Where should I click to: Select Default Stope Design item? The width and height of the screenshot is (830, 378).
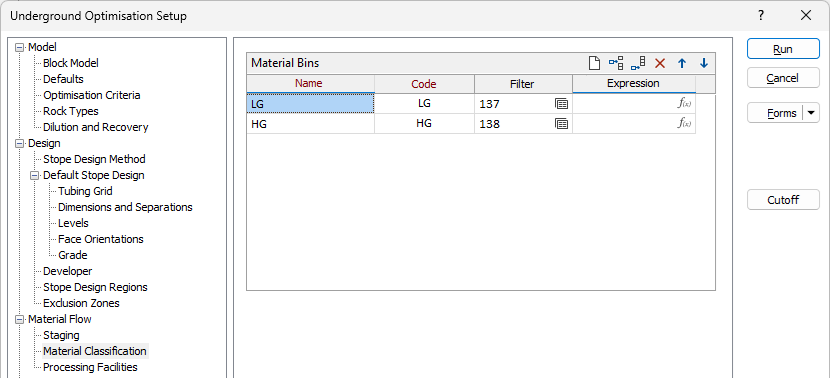tap(93, 175)
